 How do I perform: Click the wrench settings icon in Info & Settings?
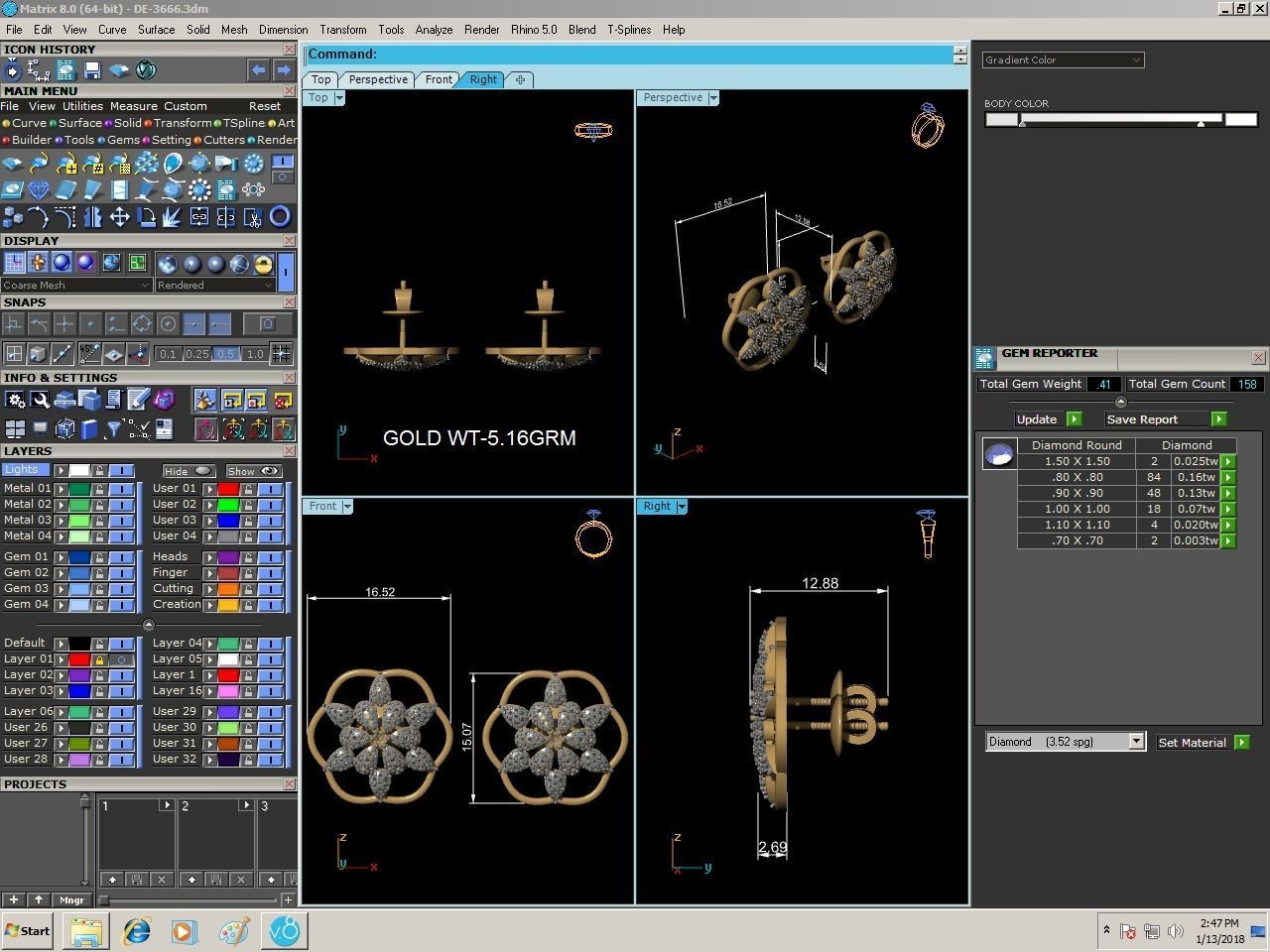click(x=40, y=400)
